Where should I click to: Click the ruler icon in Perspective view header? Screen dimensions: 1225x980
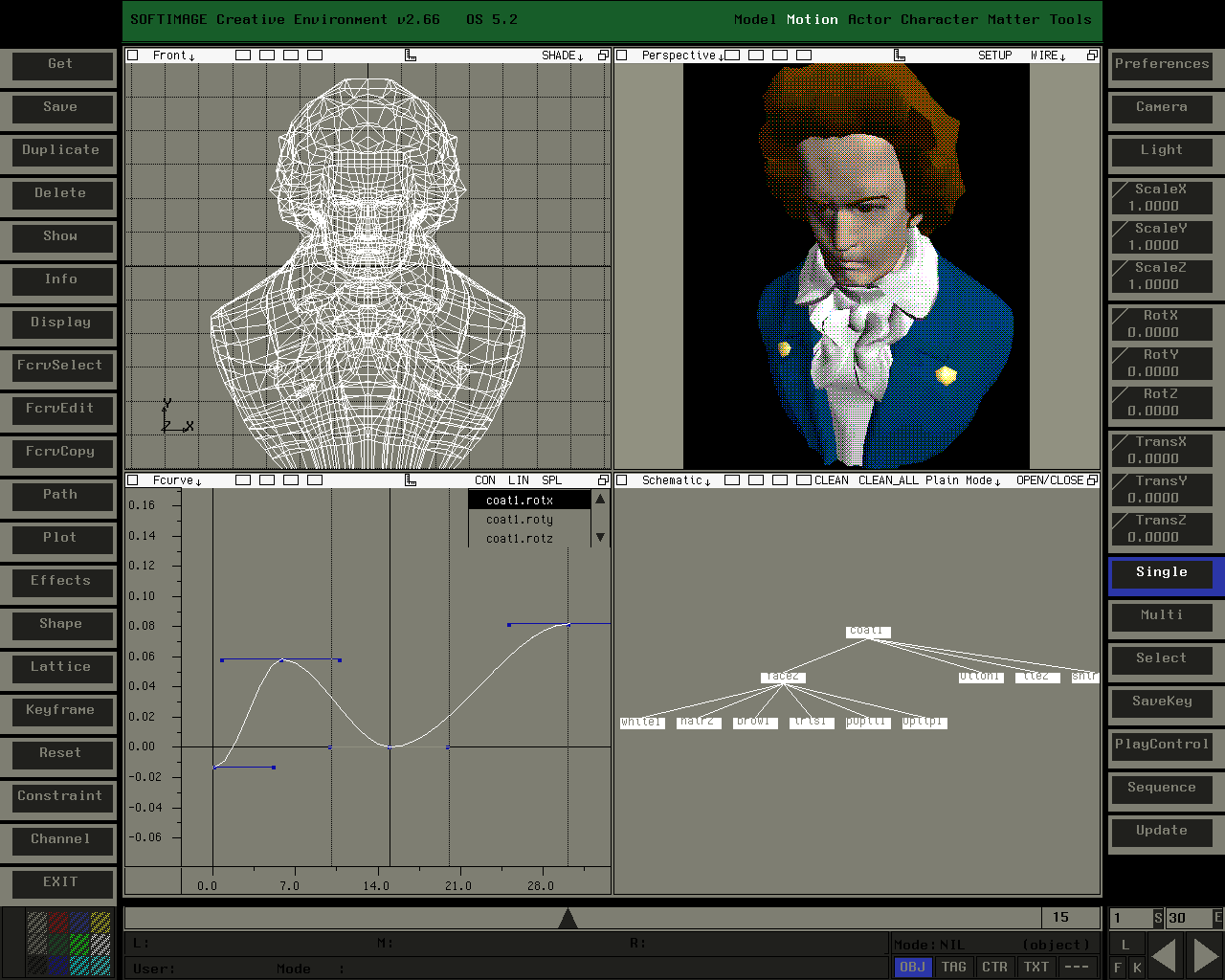(900, 56)
